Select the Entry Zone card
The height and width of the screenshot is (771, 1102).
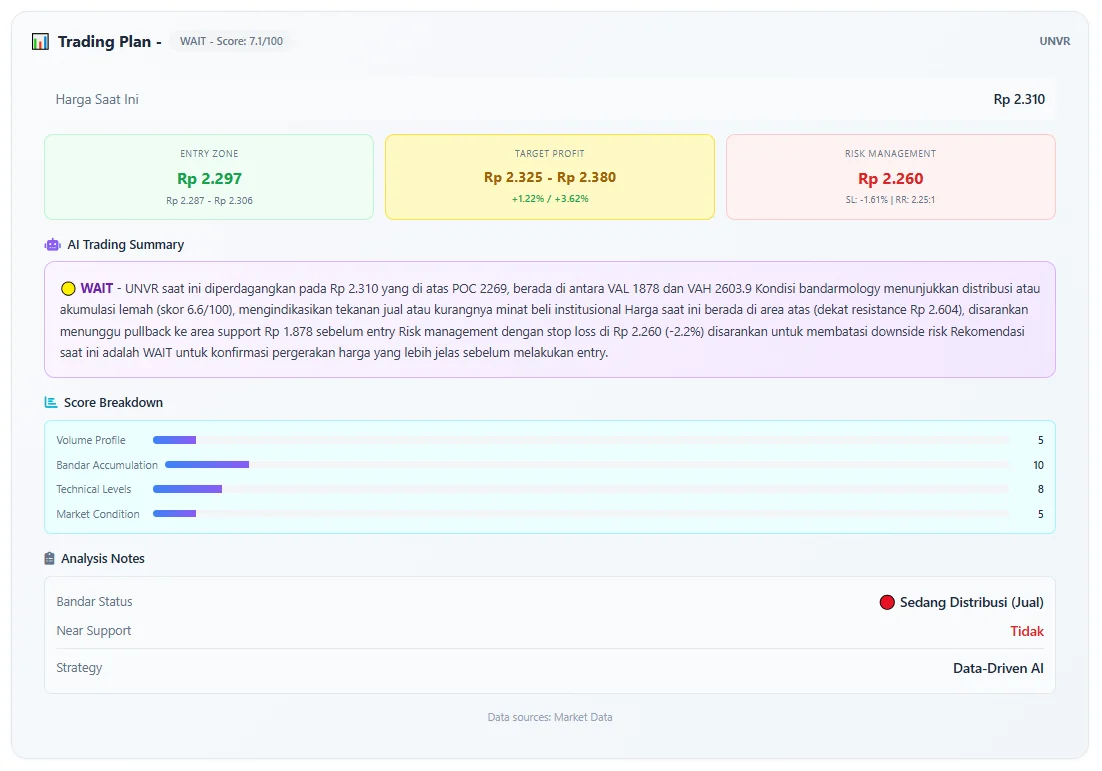tap(209, 177)
